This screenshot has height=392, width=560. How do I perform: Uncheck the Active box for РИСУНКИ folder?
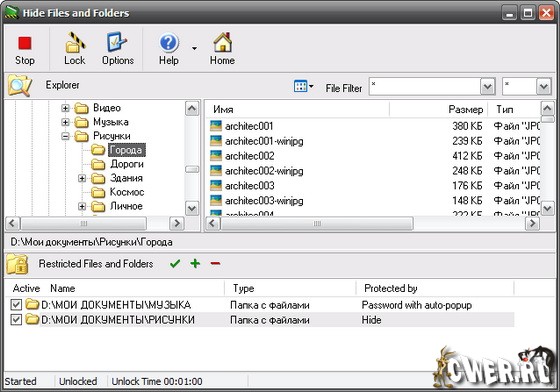(16, 319)
